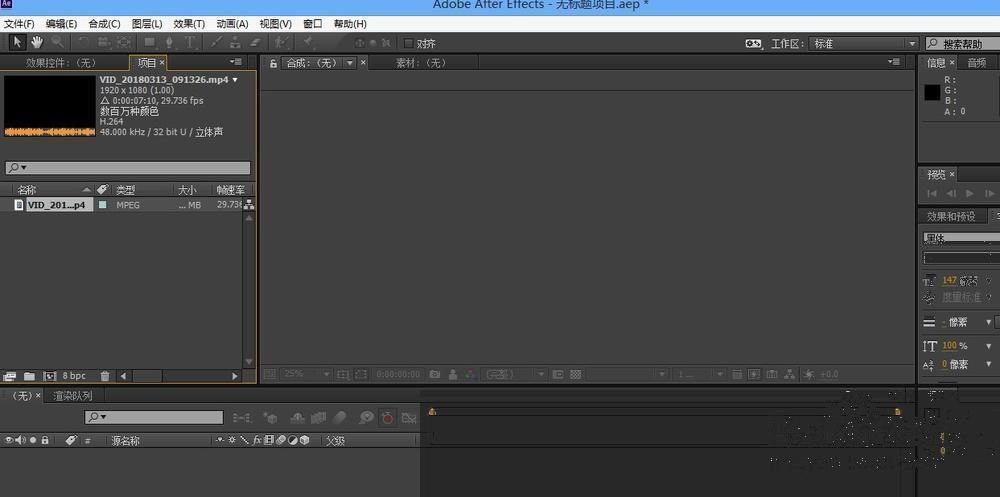Open the viewer magnification 25% dropdown
1000x497 pixels.
306,374
